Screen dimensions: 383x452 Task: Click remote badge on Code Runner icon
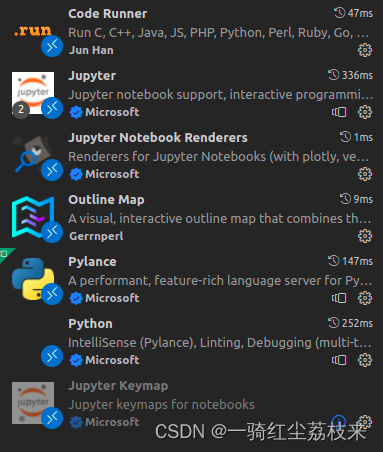pyautogui.click(x=52, y=46)
